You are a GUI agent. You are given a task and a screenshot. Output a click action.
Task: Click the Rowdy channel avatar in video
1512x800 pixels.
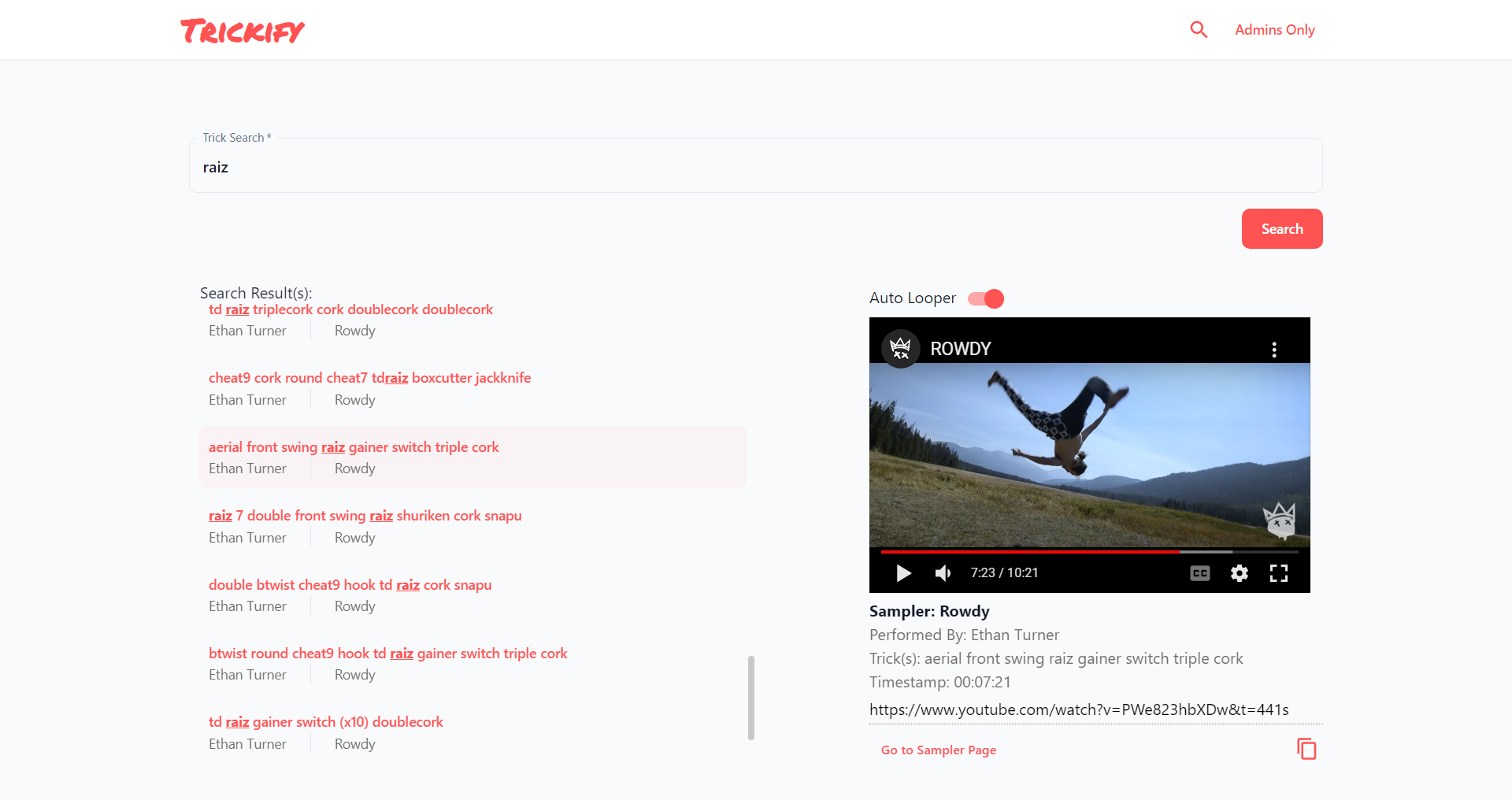pyautogui.click(x=900, y=349)
